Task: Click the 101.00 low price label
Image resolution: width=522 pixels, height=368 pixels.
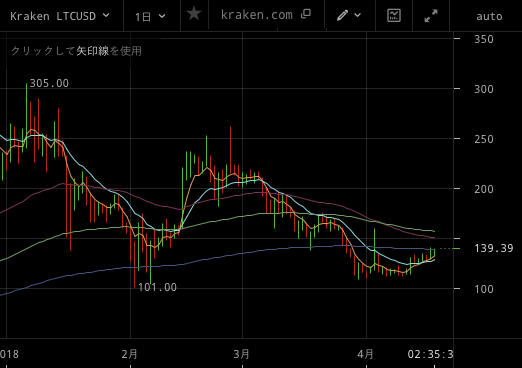Action: 157,287
